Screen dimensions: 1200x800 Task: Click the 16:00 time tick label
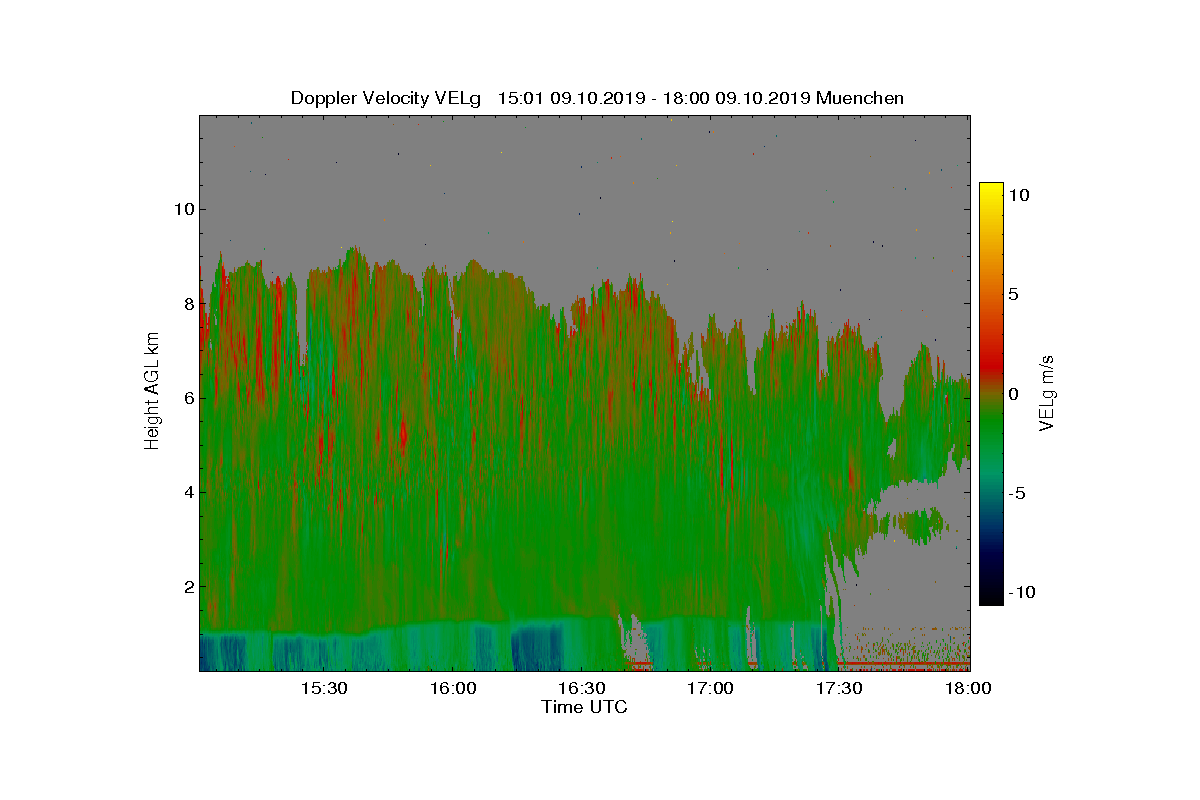(x=453, y=688)
